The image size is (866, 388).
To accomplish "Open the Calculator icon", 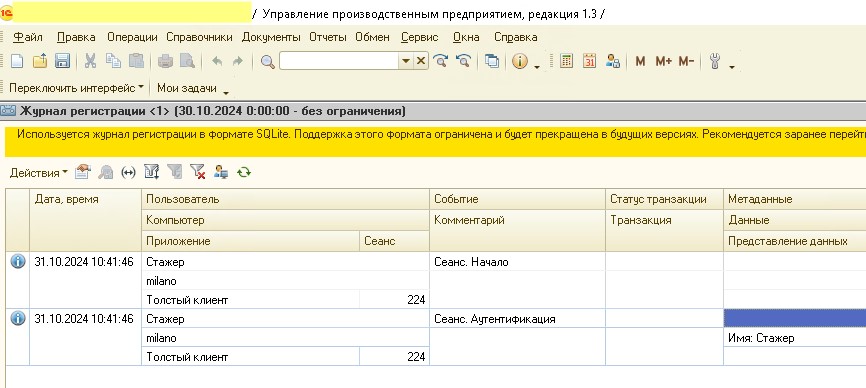I will 566,61.
